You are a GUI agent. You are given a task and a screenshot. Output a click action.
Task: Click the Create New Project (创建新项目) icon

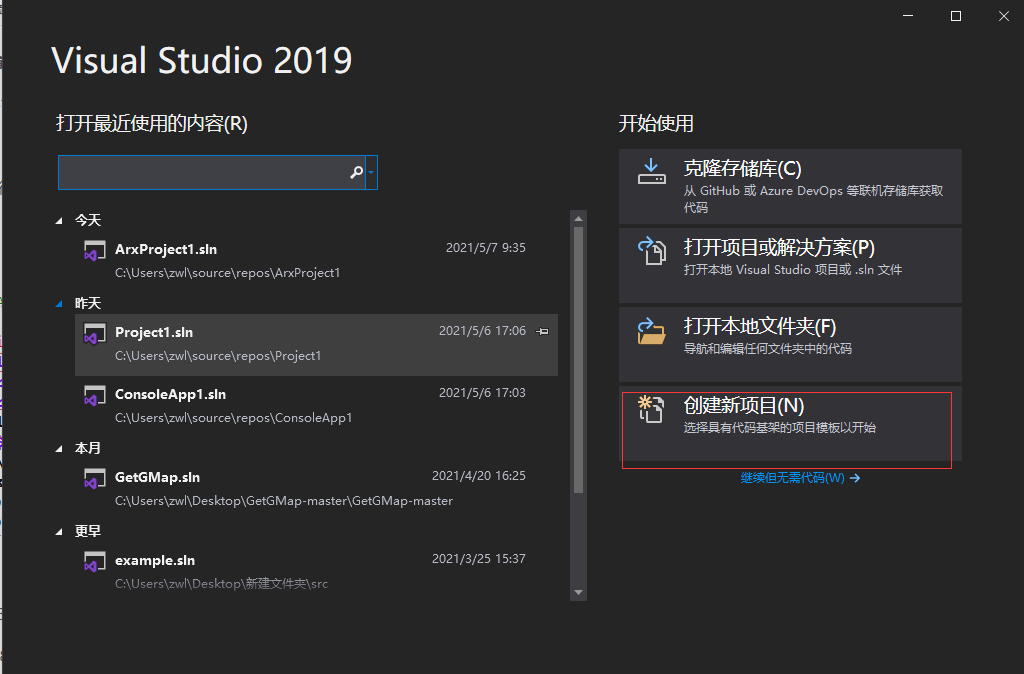pyautogui.click(x=652, y=409)
